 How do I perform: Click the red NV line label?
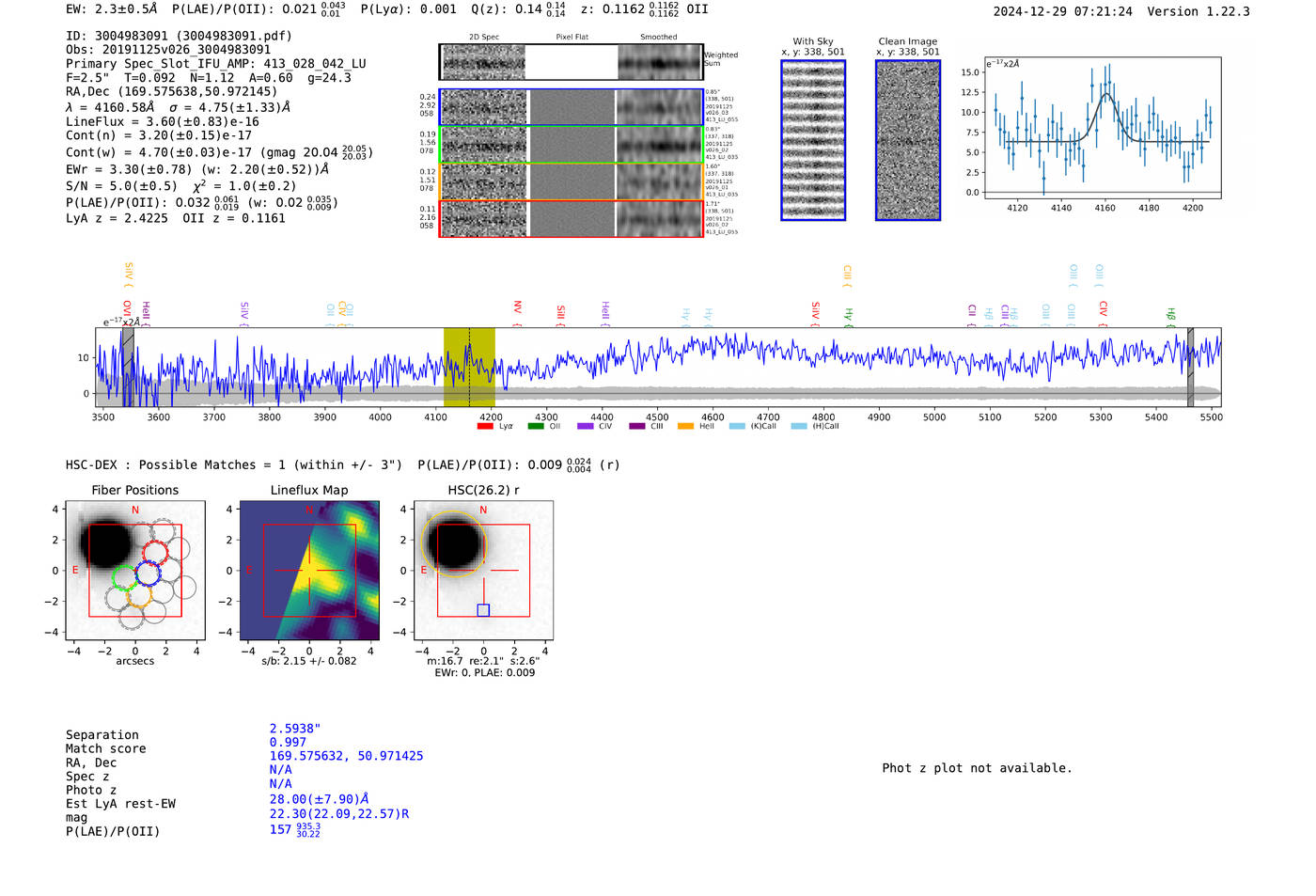(517, 308)
